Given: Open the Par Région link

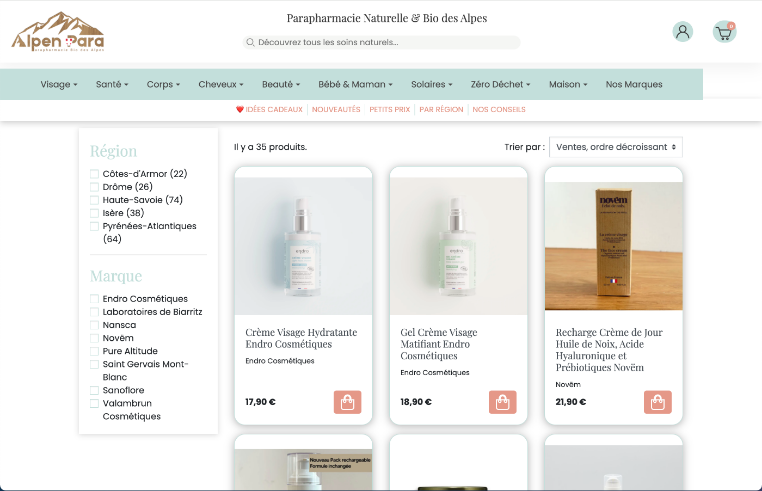Looking at the screenshot, I should (x=441, y=109).
